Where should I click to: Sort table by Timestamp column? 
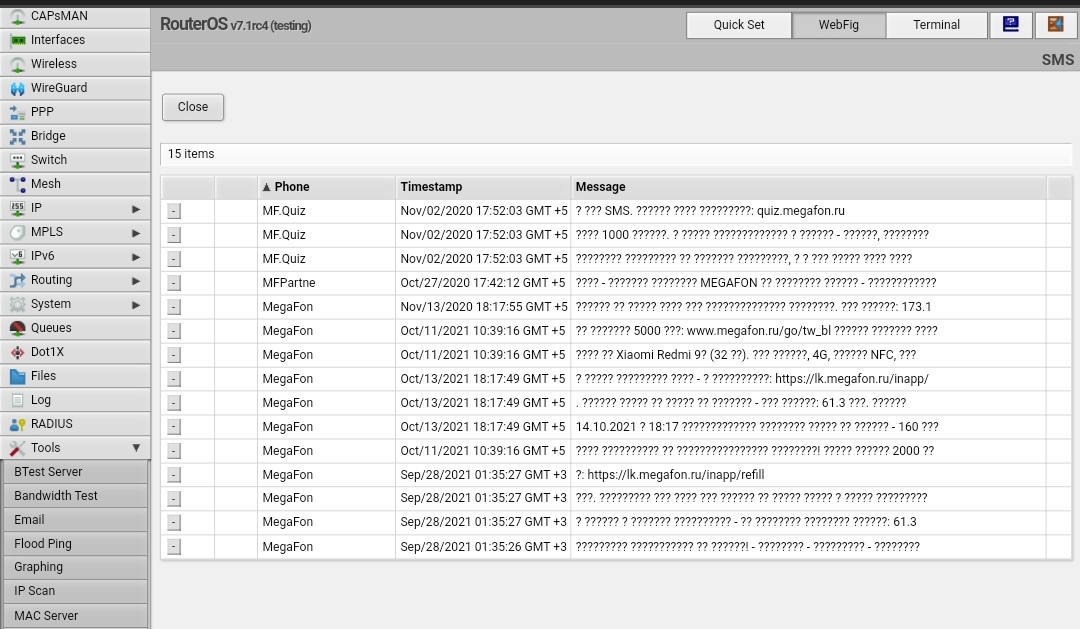tap(483, 187)
